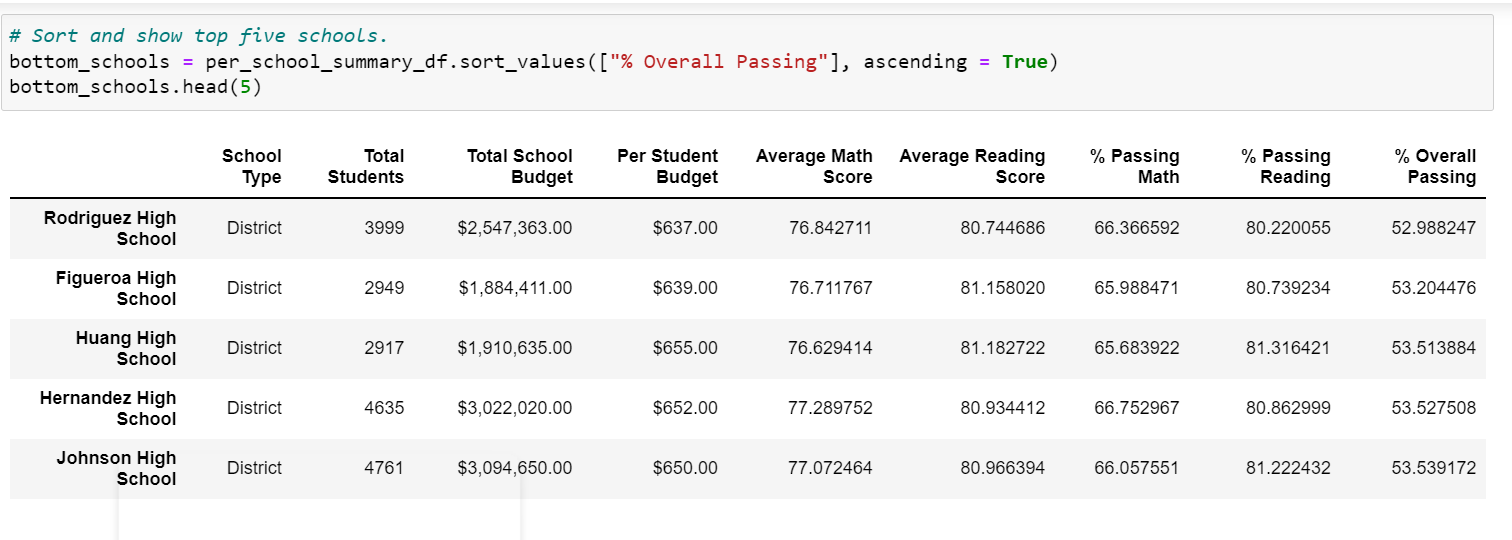Click District type in Huang row

click(255, 348)
